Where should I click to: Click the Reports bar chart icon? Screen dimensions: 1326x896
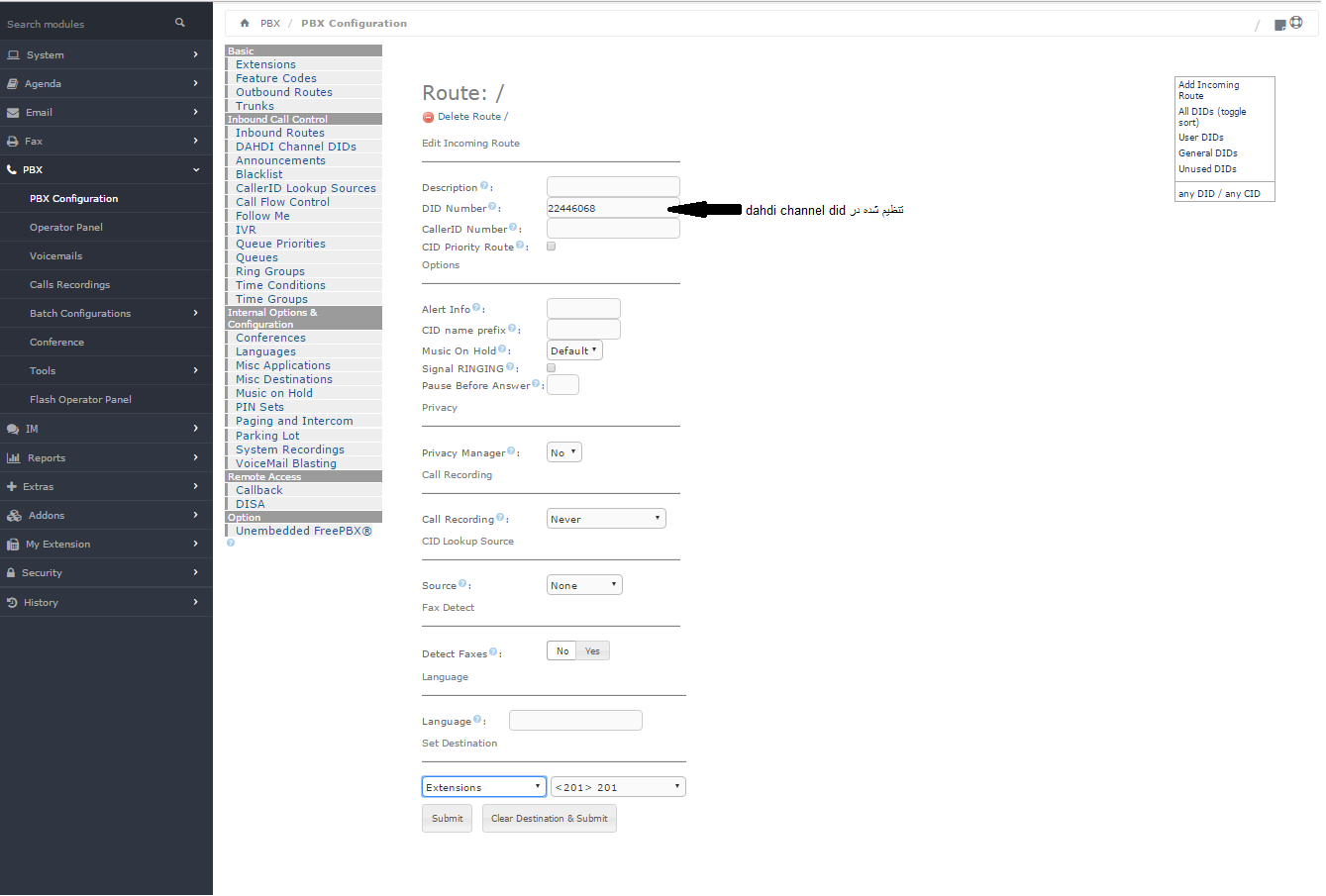point(13,457)
